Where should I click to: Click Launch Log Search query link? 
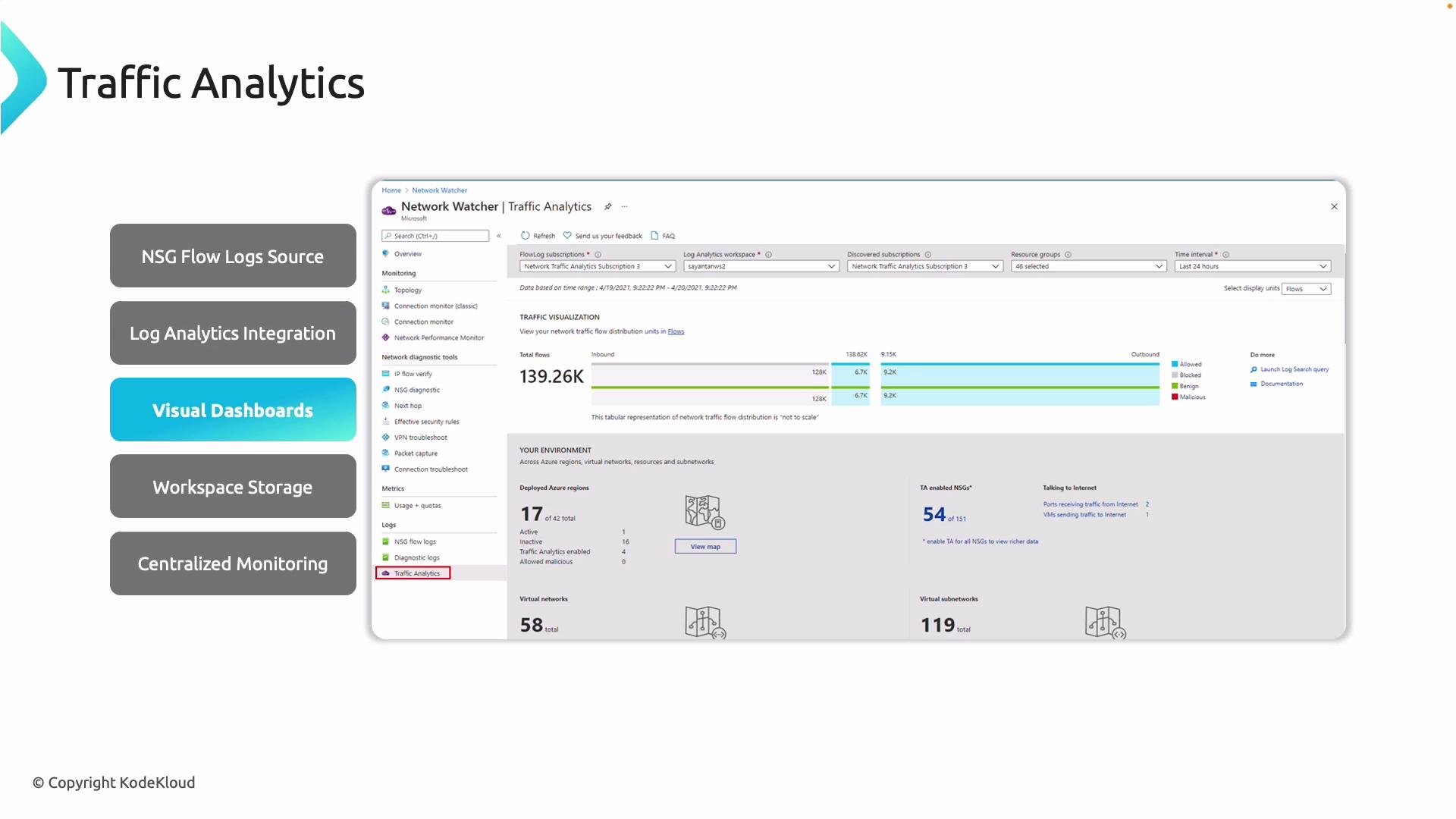(1294, 369)
